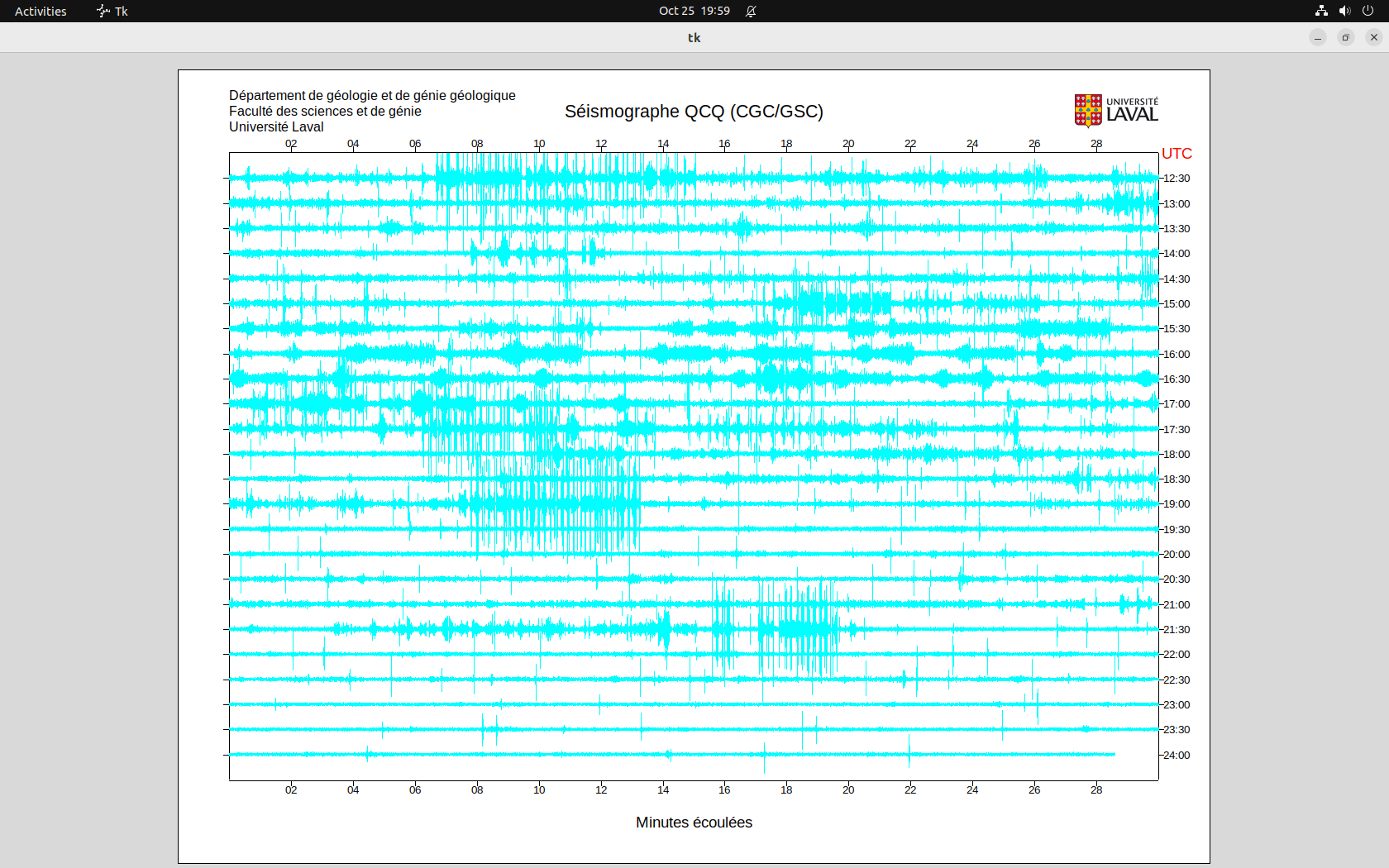
Task: Click minute tick 20 on the top axis
Action: [848, 144]
